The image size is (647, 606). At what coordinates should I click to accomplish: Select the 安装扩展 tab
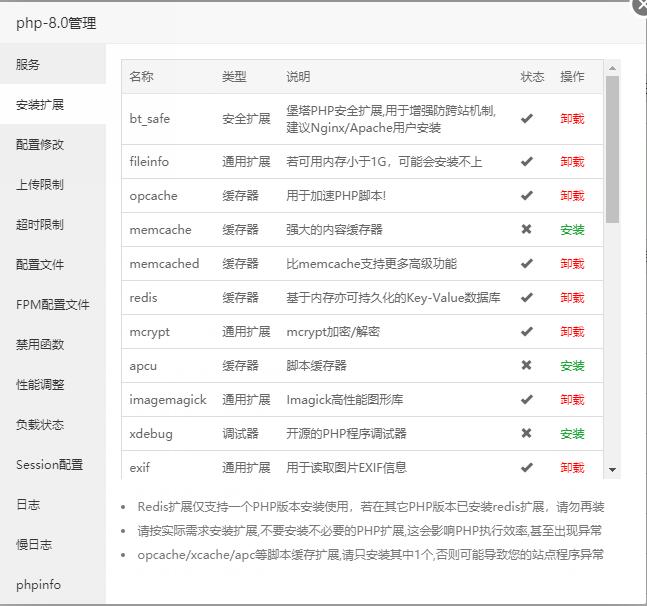point(53,104)
